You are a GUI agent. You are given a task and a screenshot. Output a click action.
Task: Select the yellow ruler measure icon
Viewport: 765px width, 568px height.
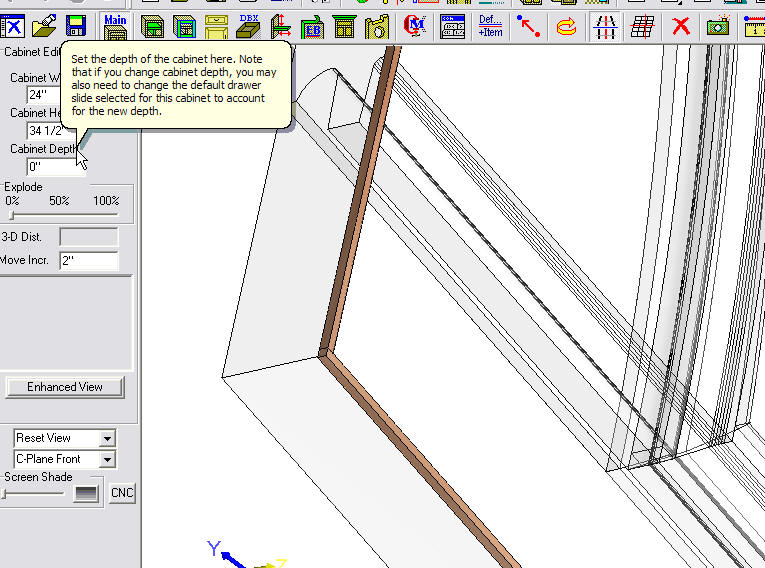(754, 26)
